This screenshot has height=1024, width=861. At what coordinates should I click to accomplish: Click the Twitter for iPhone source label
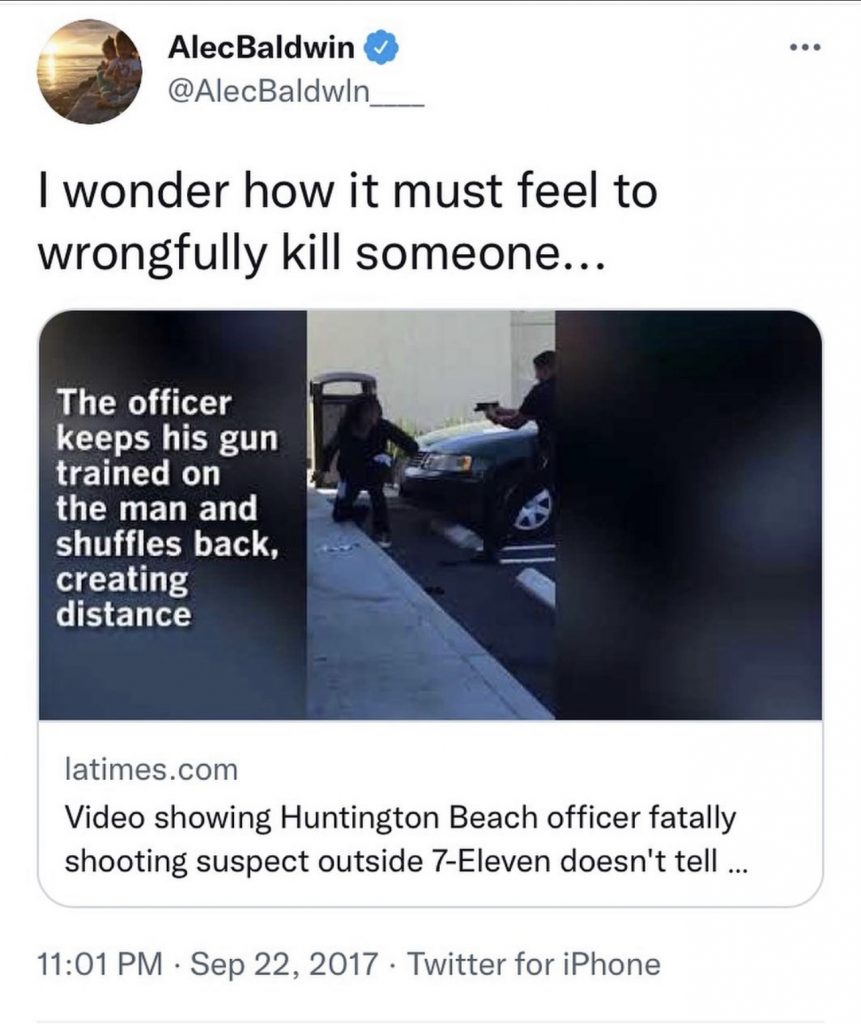click(x=534, y=964)
